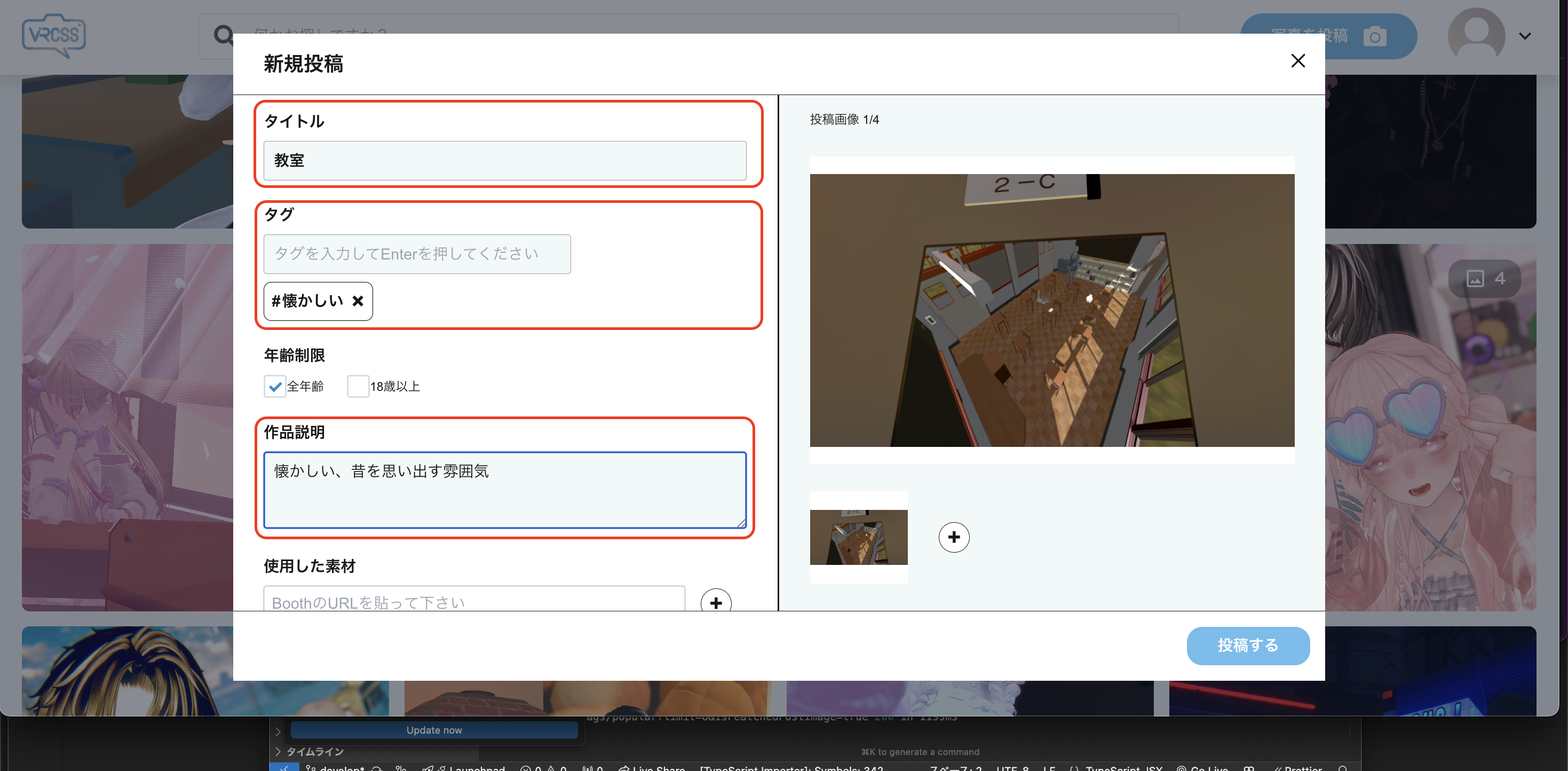Click the camera icon on the 写真を投稿 button

pos(1374,36)
